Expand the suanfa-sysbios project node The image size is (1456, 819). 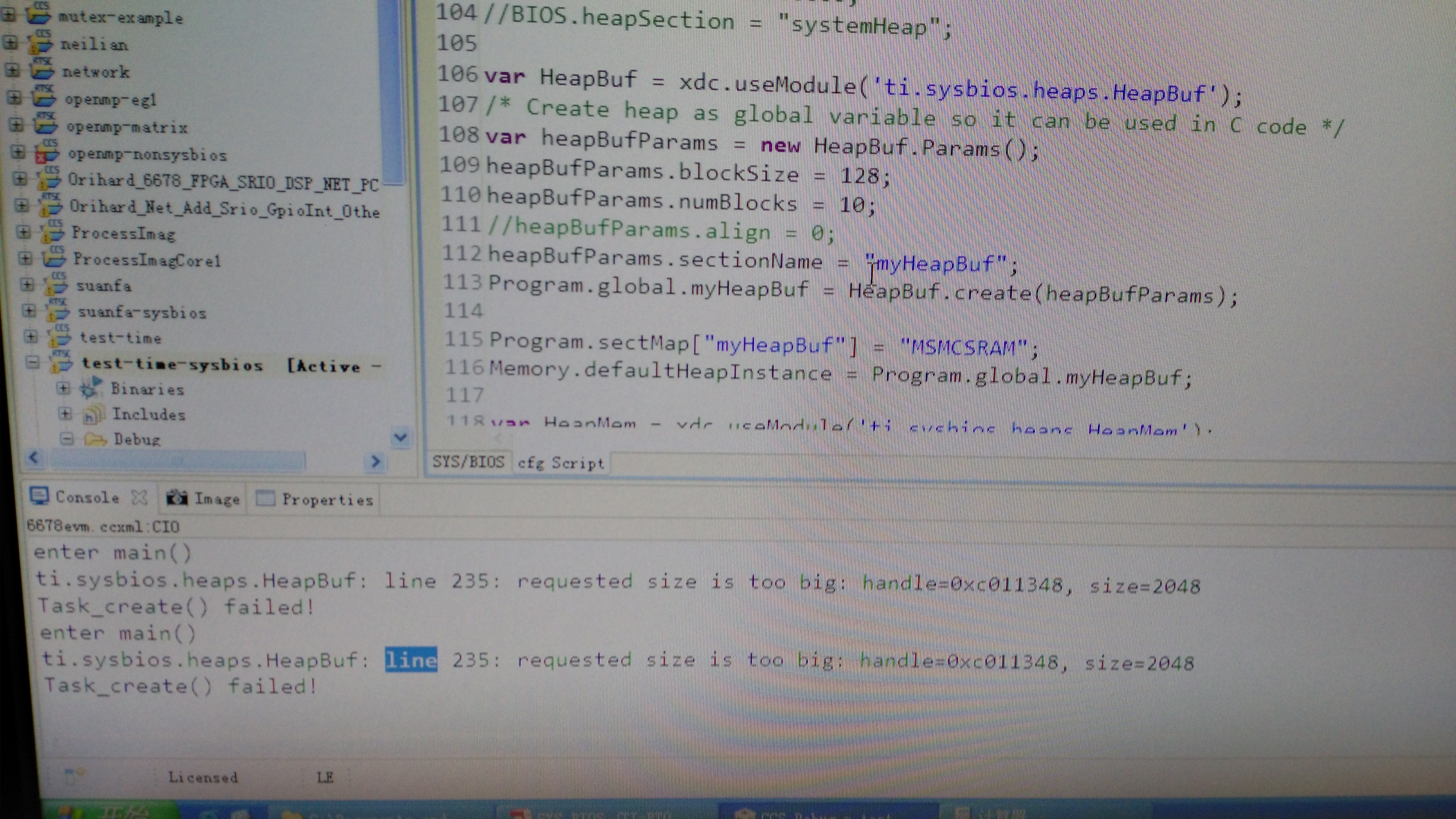29,311
